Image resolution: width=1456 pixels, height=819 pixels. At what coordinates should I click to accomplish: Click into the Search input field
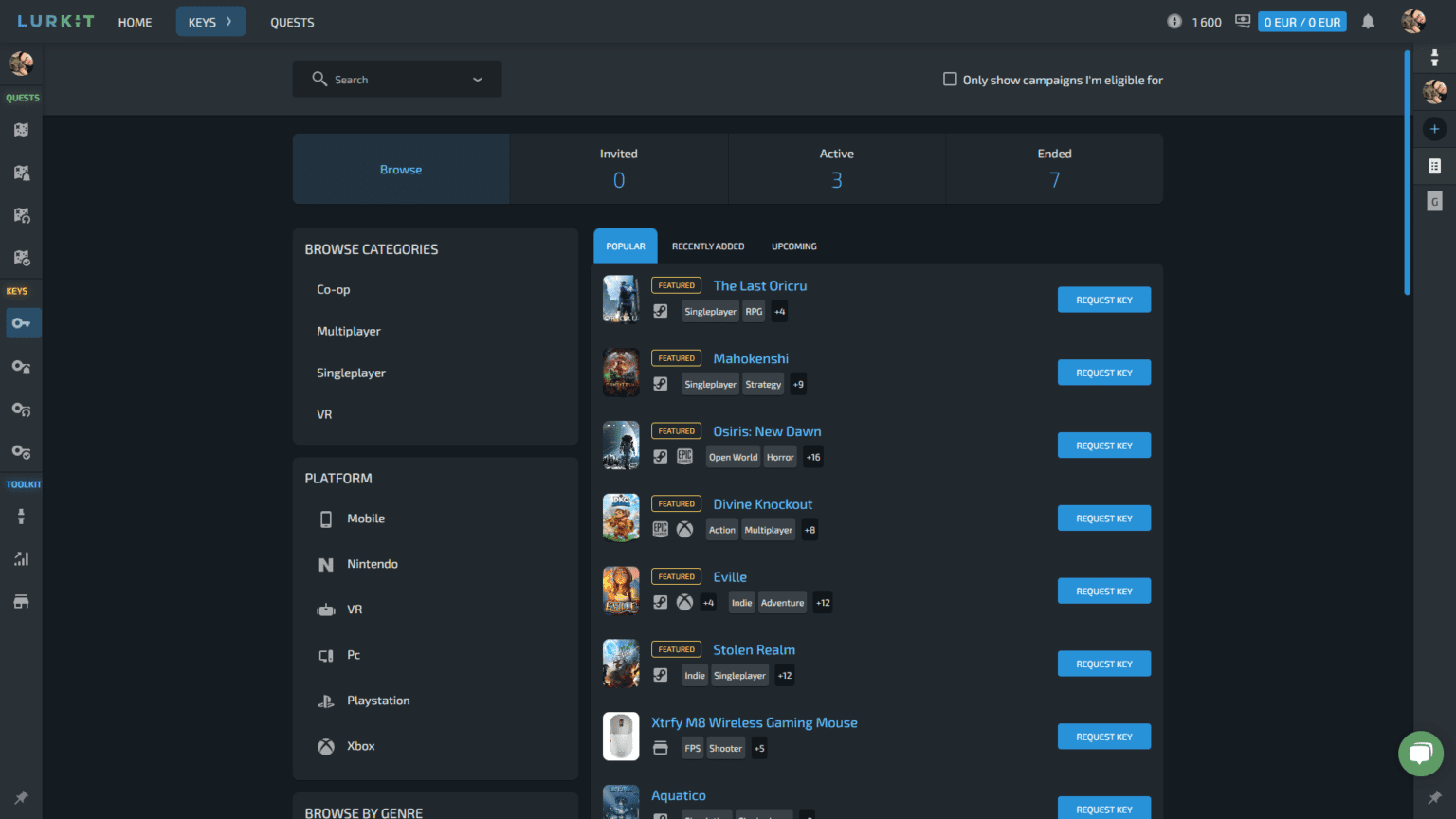pos(398,80)
